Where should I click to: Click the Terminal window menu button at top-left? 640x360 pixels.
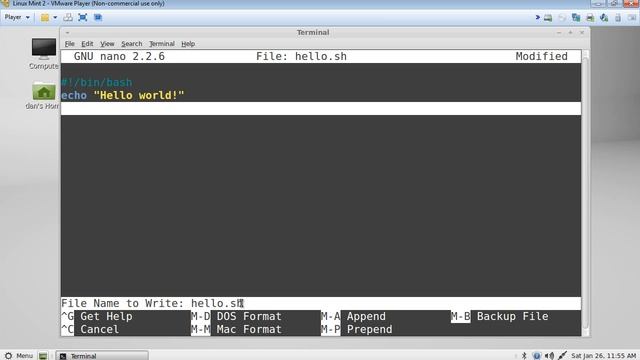(67, 32)
